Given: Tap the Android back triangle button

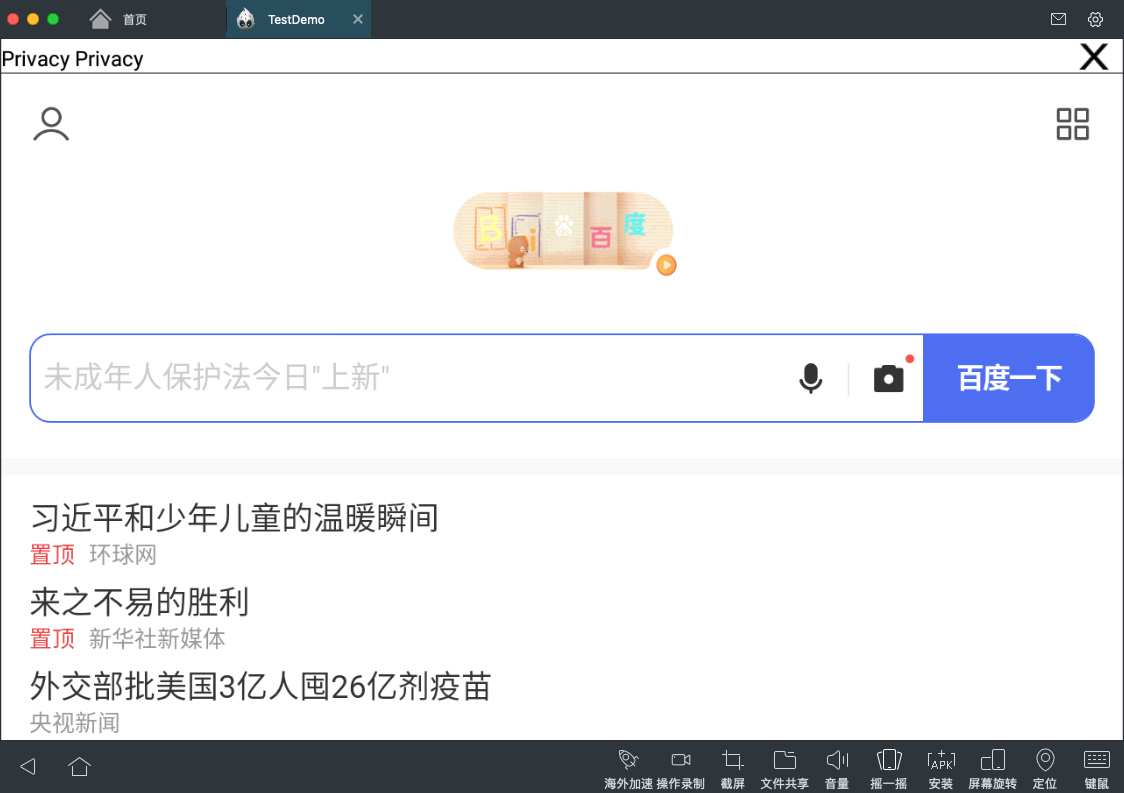Looking at the screenshot, I should [28, 766].
